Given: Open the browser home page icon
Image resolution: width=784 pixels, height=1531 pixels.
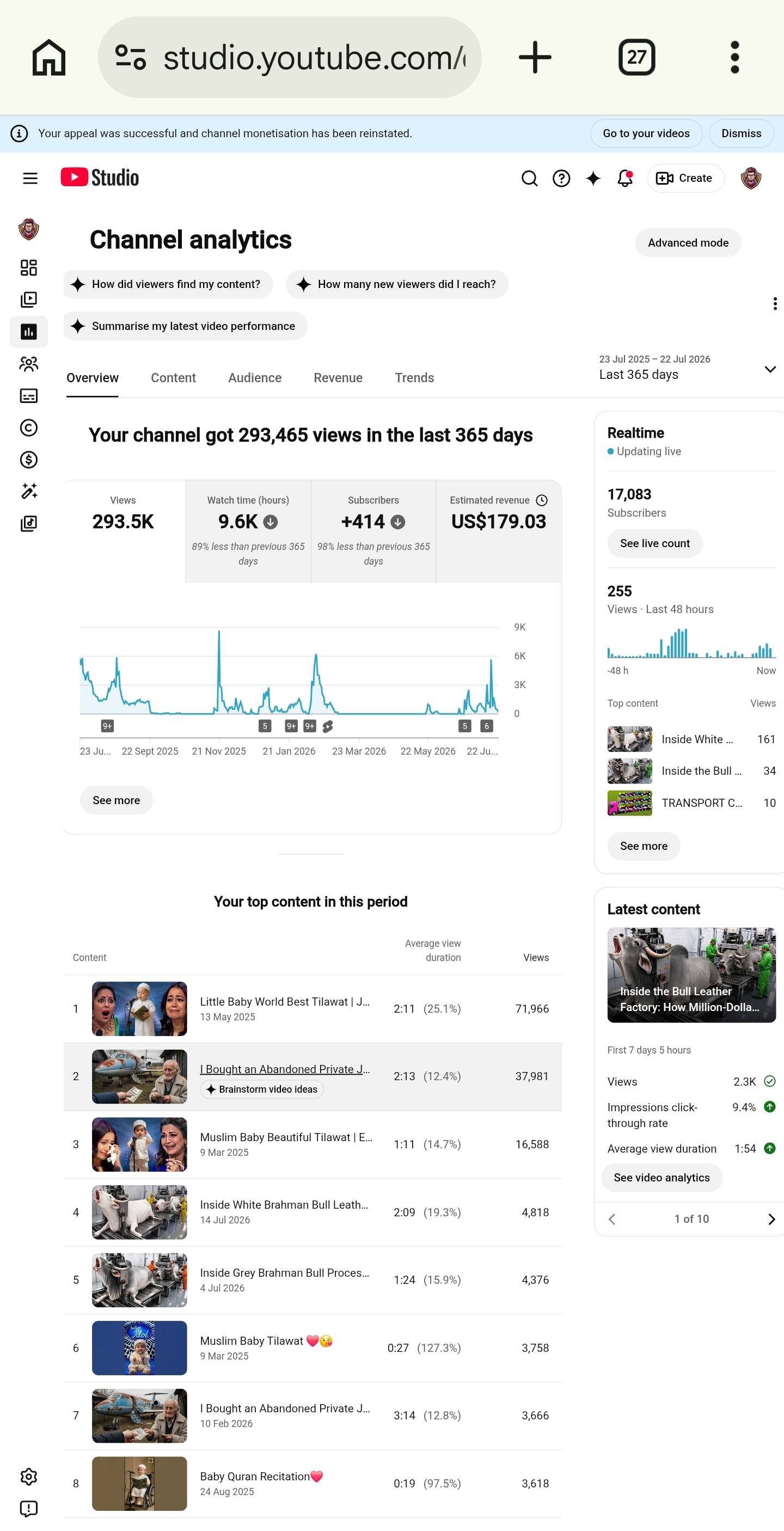Looking at the screenshot, I should click(x=49, y=58).
